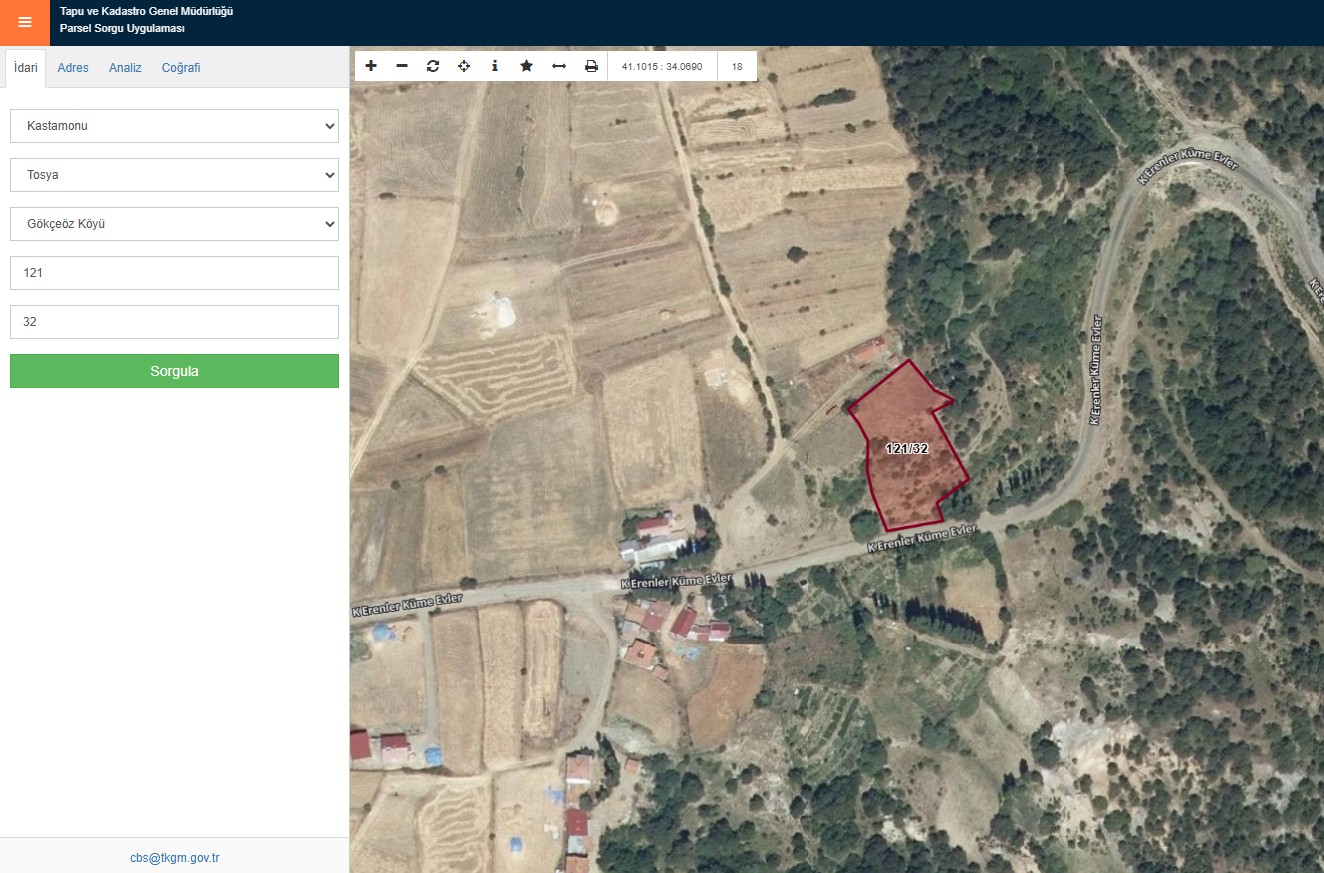Click the star favorites icon
Image resolution: width=1324 pixels, height=873 pixels.
[x=526, y=66]
